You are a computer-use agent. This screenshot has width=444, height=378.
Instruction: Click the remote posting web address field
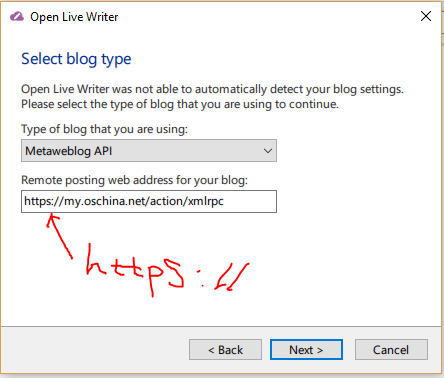tap(149, 201)
